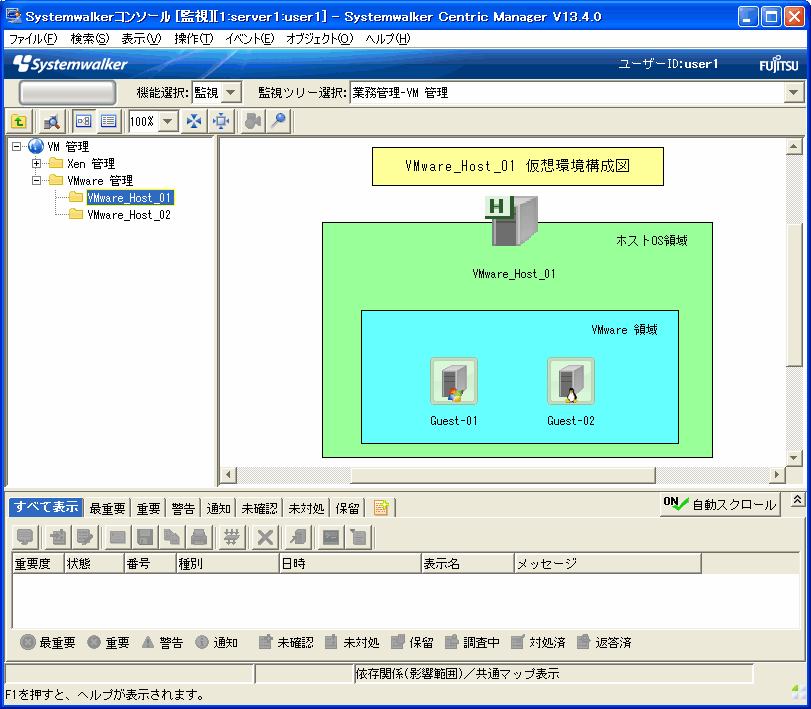This screenshot has width=811, height=709.
Task: Open the zoom percentage 100% dropdown
Action: (167, 121)
